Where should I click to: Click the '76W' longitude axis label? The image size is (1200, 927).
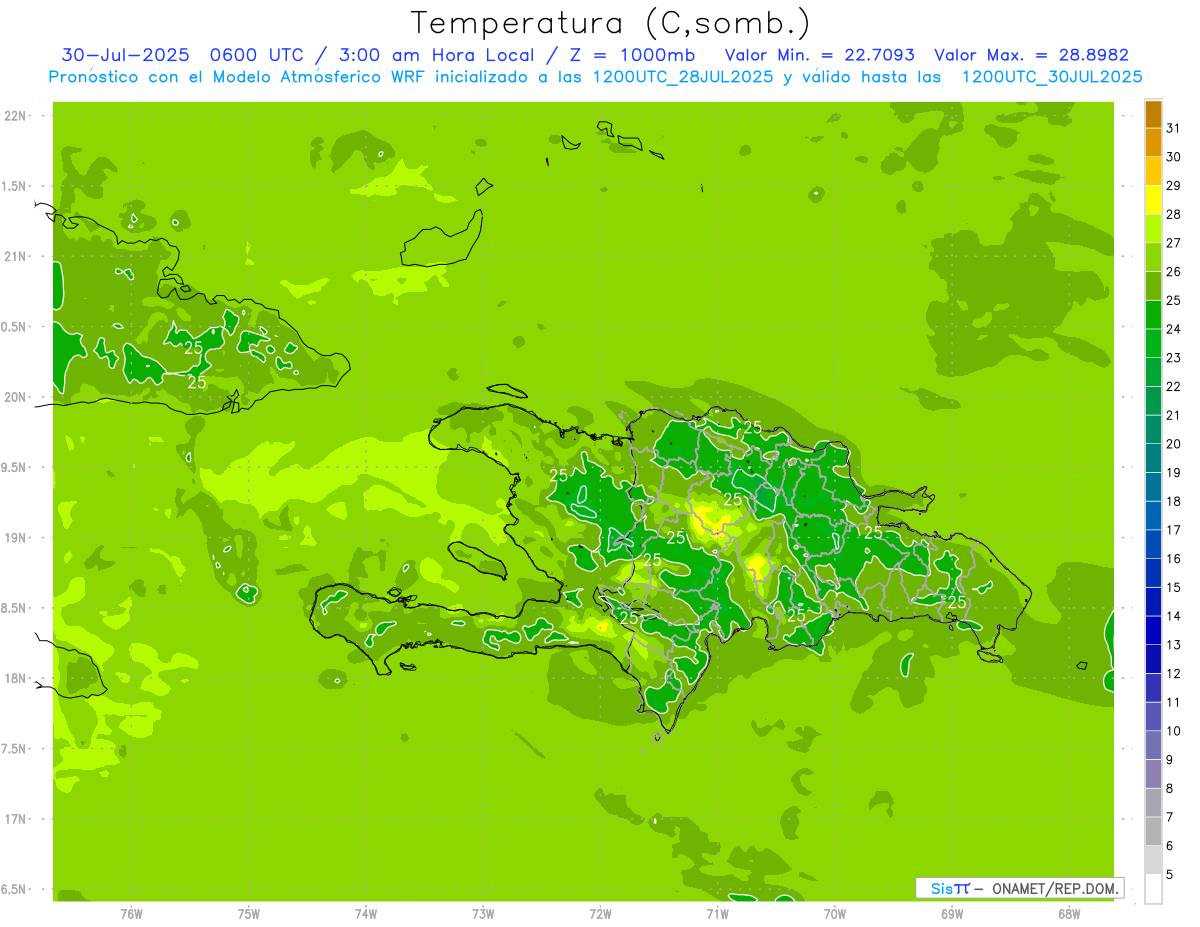[x=131, y=913]
